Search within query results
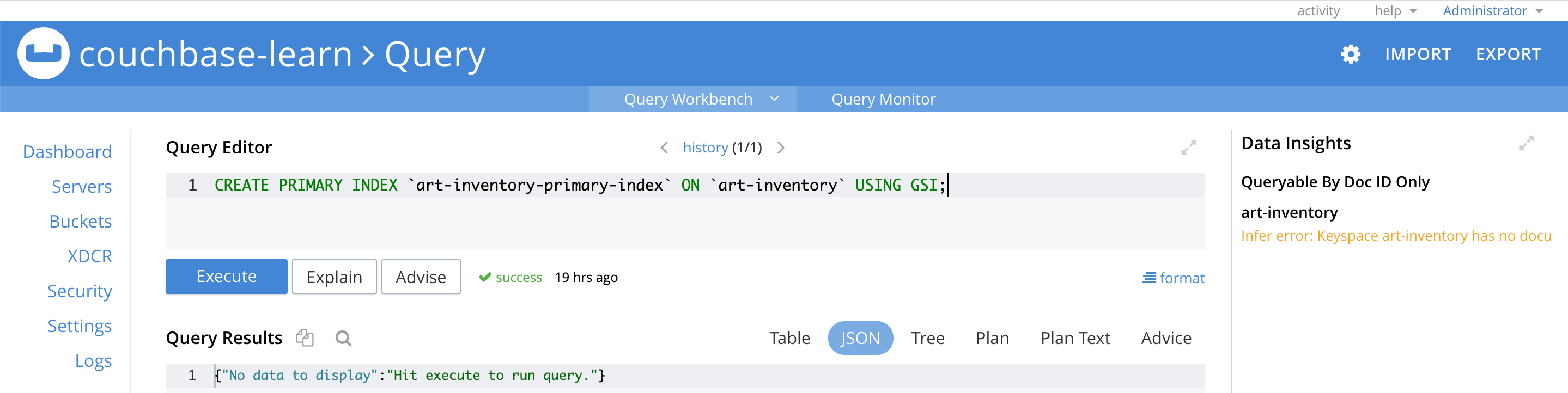This screenshot has height=393, width=1568. pos(343,338)
